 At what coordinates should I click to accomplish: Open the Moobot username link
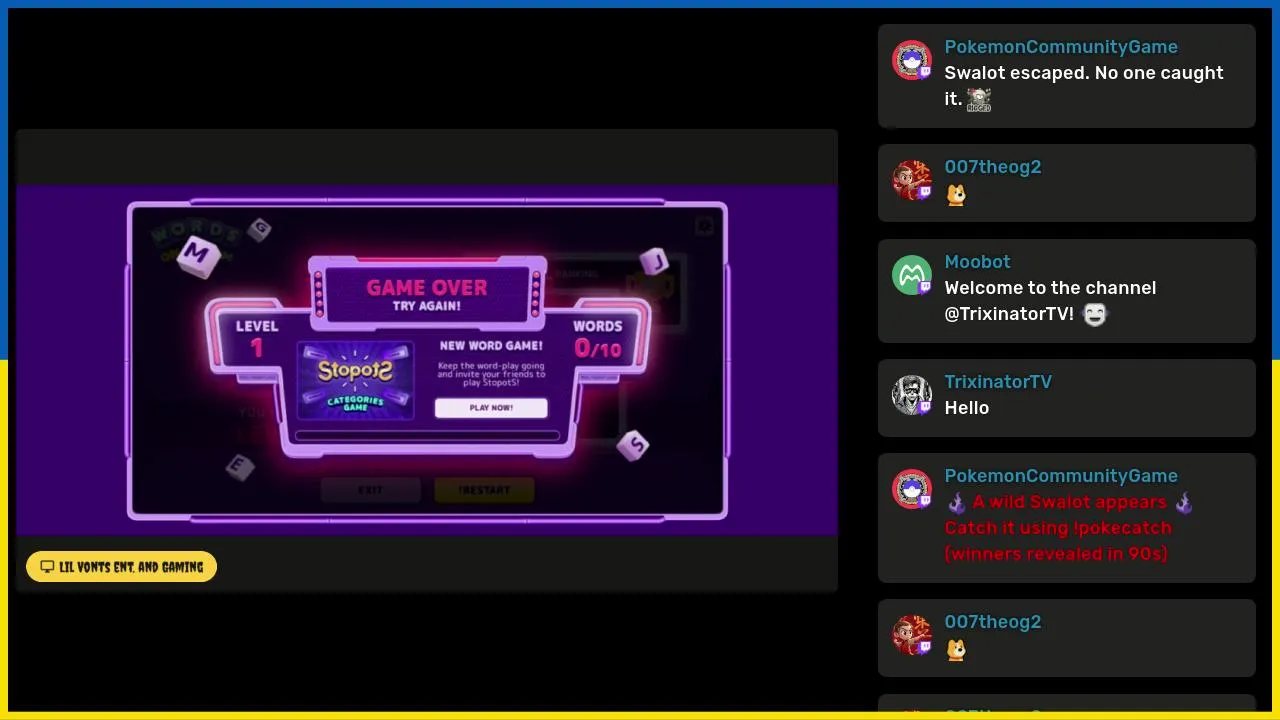[x=977, y=262]
